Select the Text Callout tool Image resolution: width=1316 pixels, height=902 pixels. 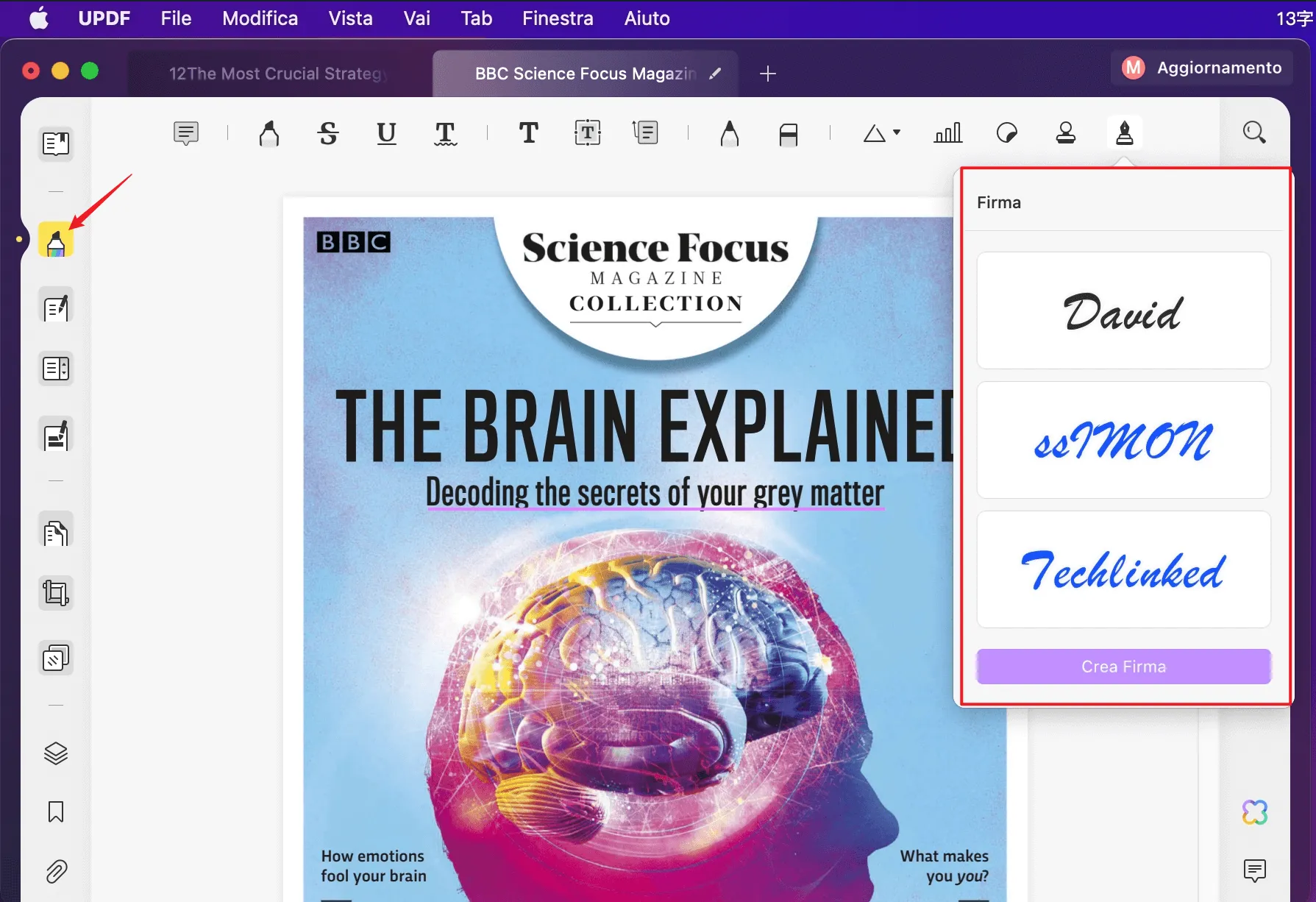645,133
